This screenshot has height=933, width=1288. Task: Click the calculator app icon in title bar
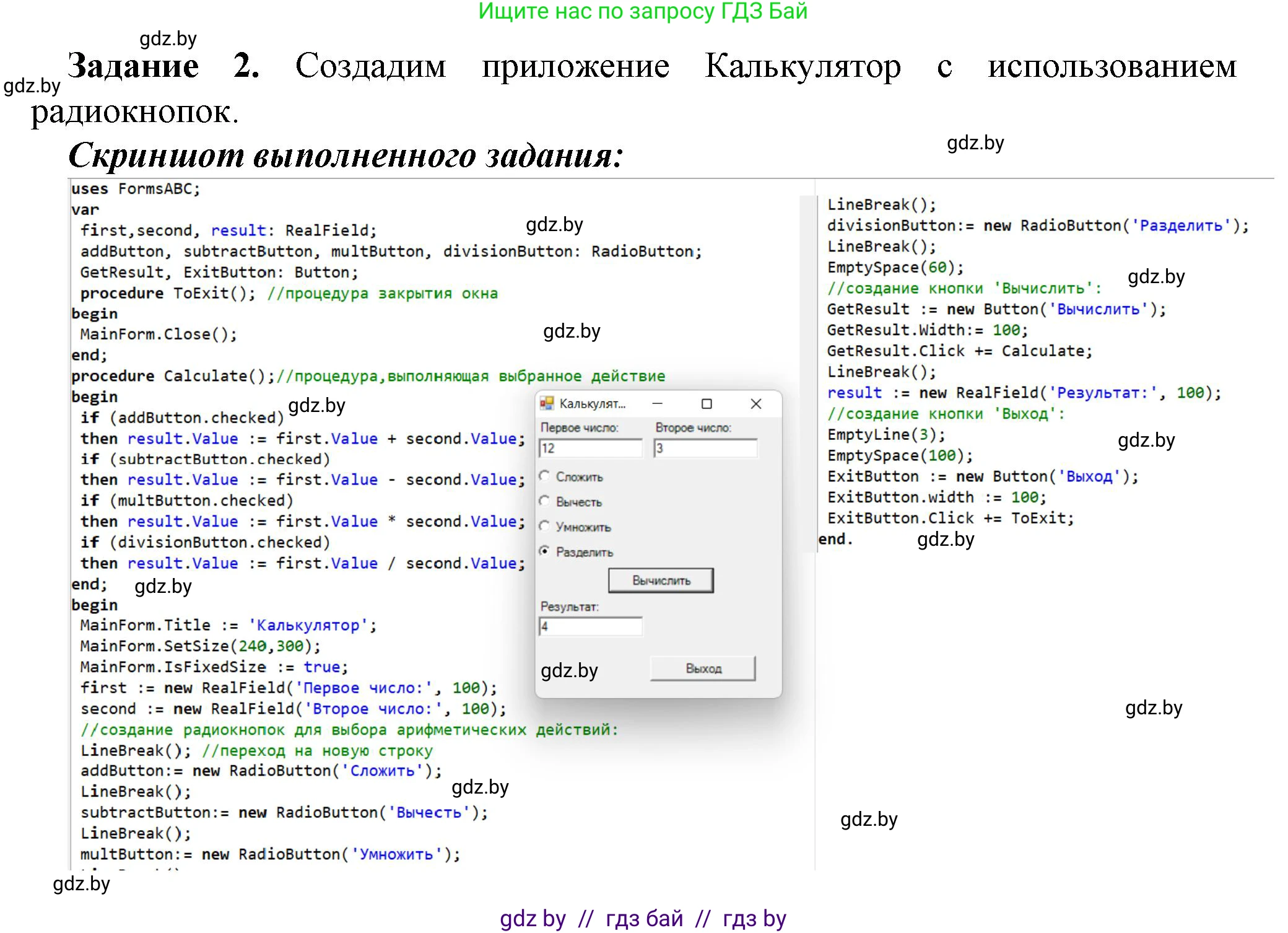[x=547, y=403]
